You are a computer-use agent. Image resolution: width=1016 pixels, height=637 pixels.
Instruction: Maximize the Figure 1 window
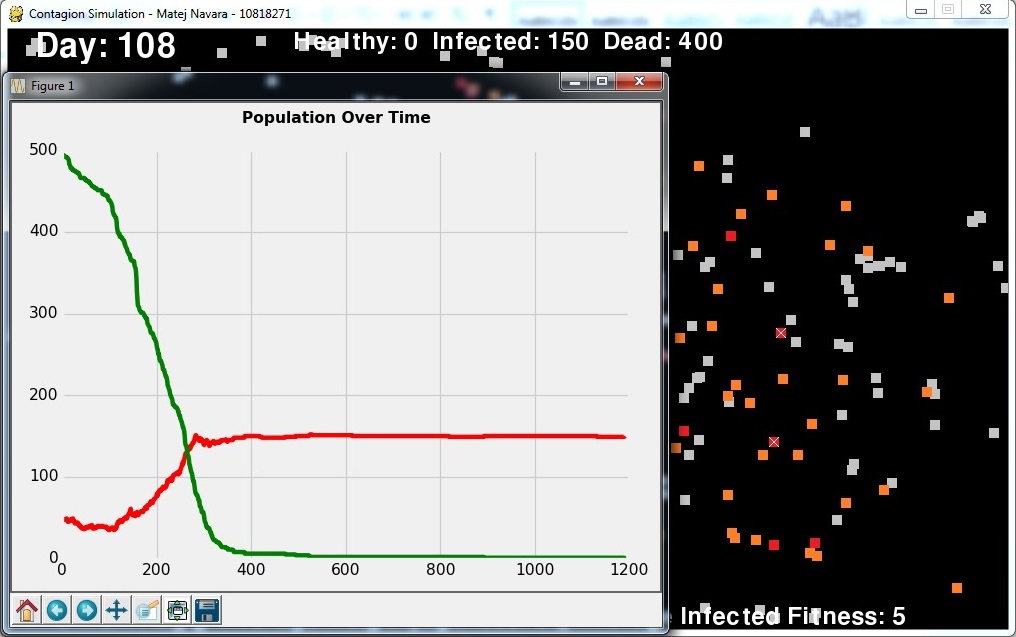click(x=602, y=83)
